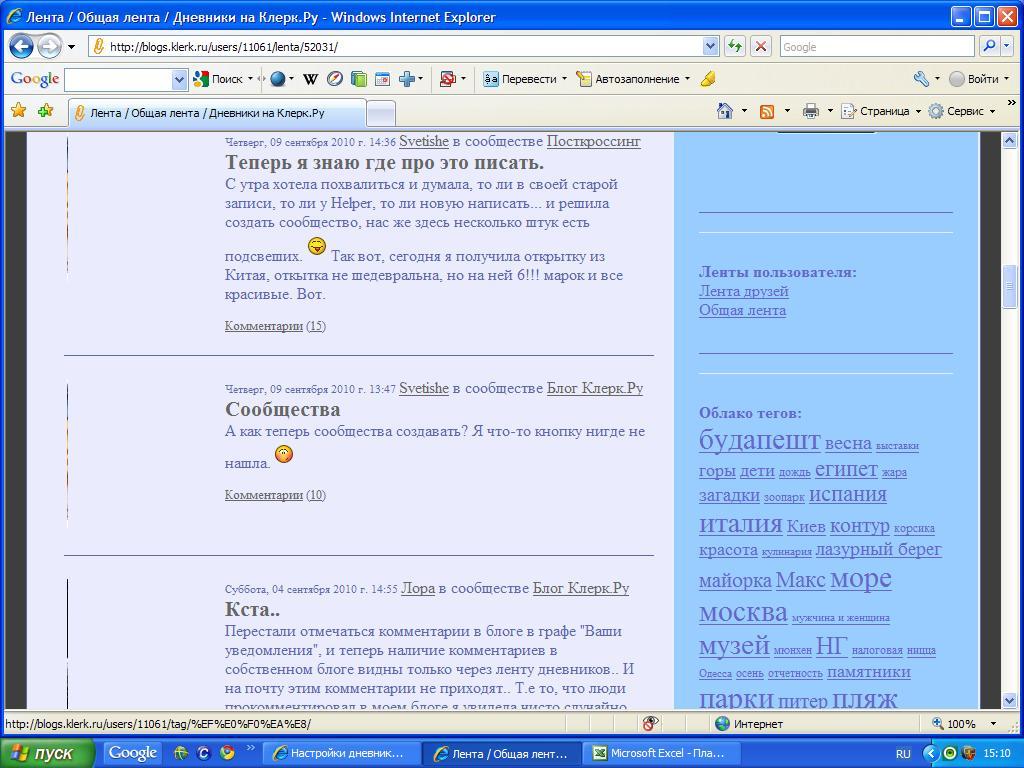Click the Print icon
Viewport: 1024px width, 768px height.
point(810,111)
